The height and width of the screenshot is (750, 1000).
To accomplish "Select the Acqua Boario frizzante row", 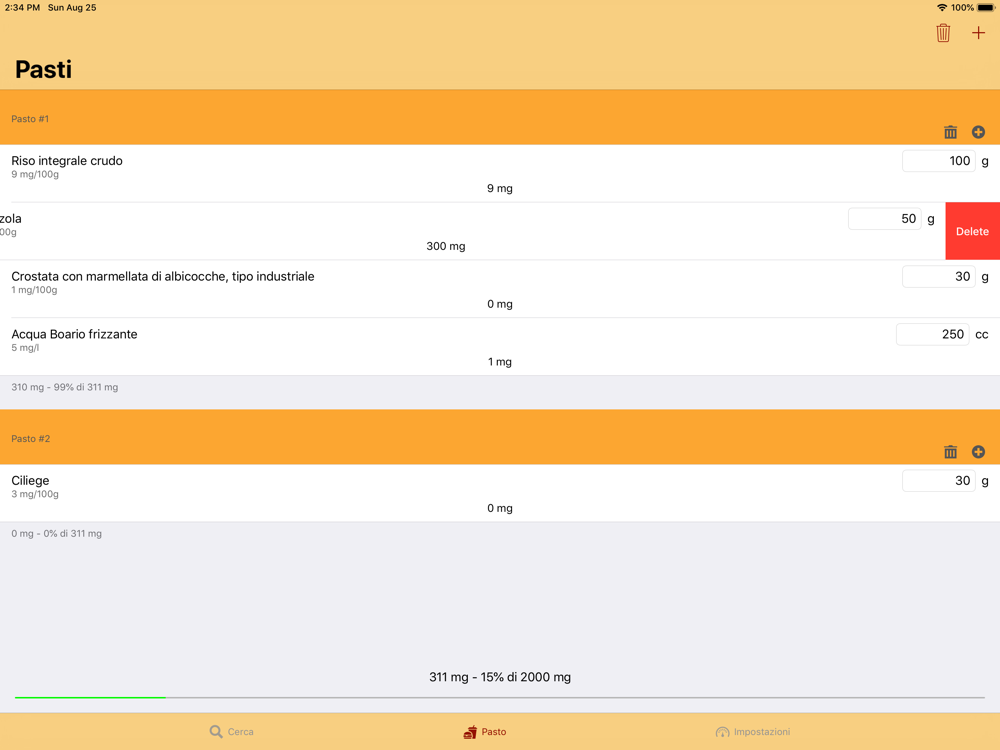I will coord(500,347).
